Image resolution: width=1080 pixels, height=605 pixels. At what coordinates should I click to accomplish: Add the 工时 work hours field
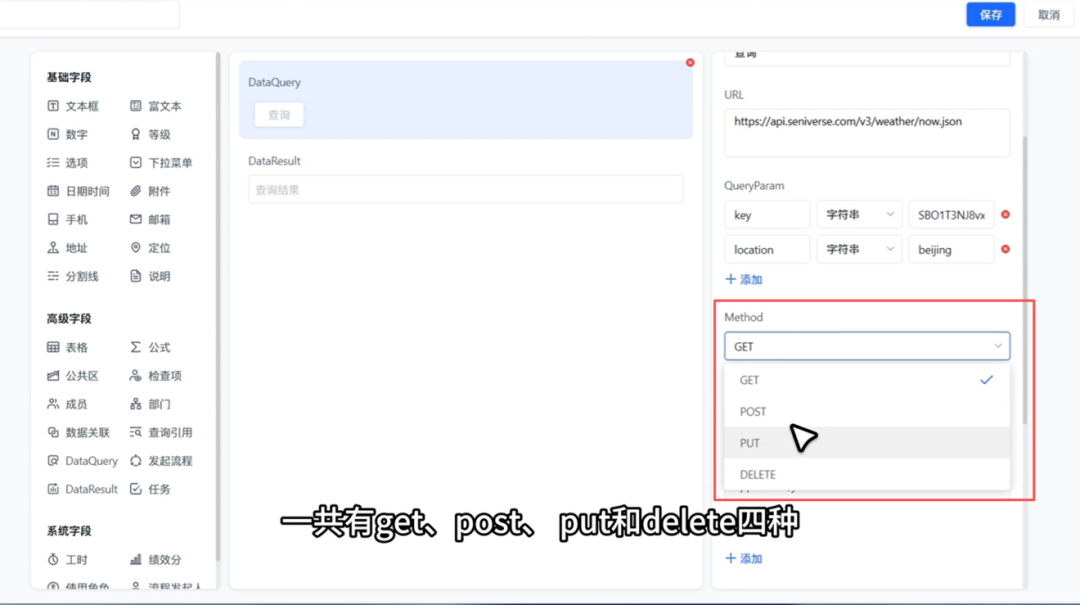pos(68,560)
